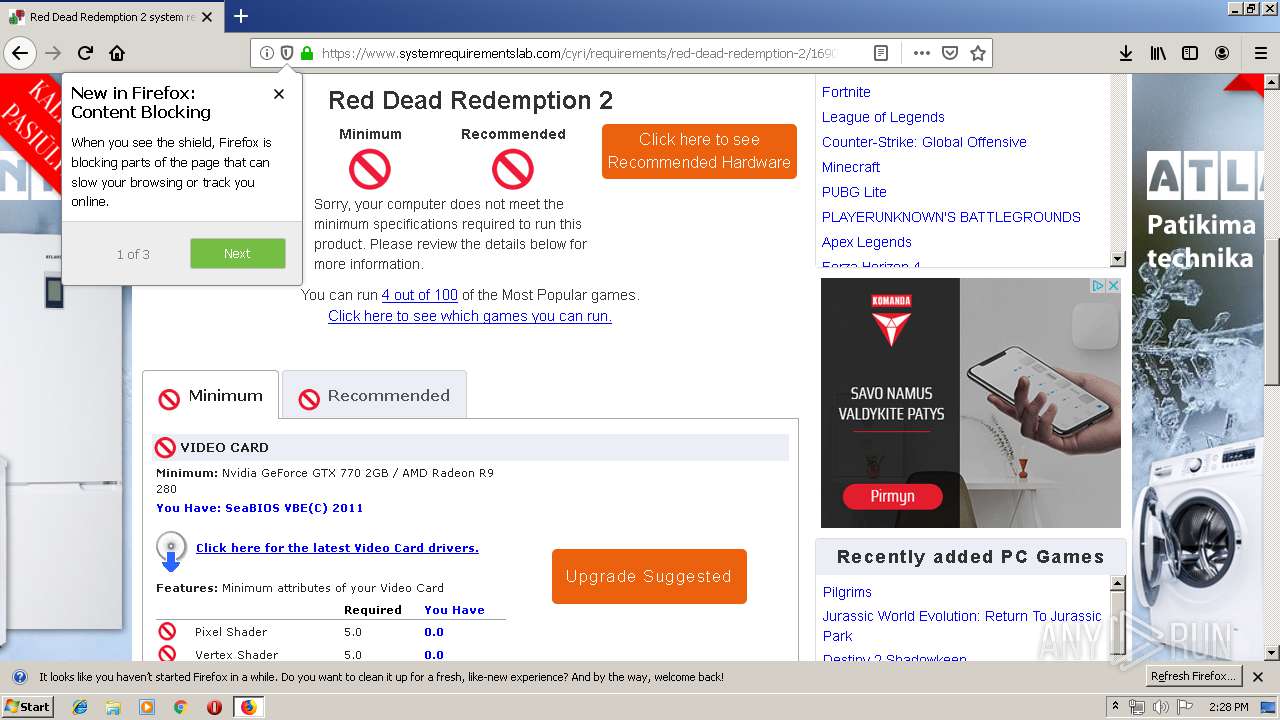Image resolution: width=1280 pixels, height=720 pixels.
Task: Show the sidebars icon
Action: (x=1190, y=53)
